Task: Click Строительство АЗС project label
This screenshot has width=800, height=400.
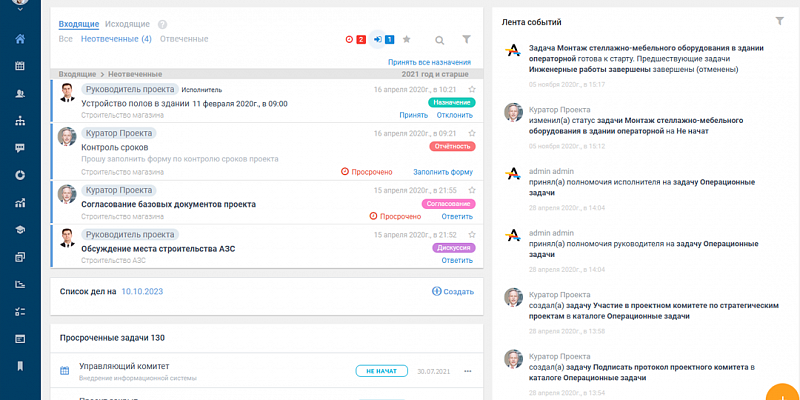Action: coord(113,260)
